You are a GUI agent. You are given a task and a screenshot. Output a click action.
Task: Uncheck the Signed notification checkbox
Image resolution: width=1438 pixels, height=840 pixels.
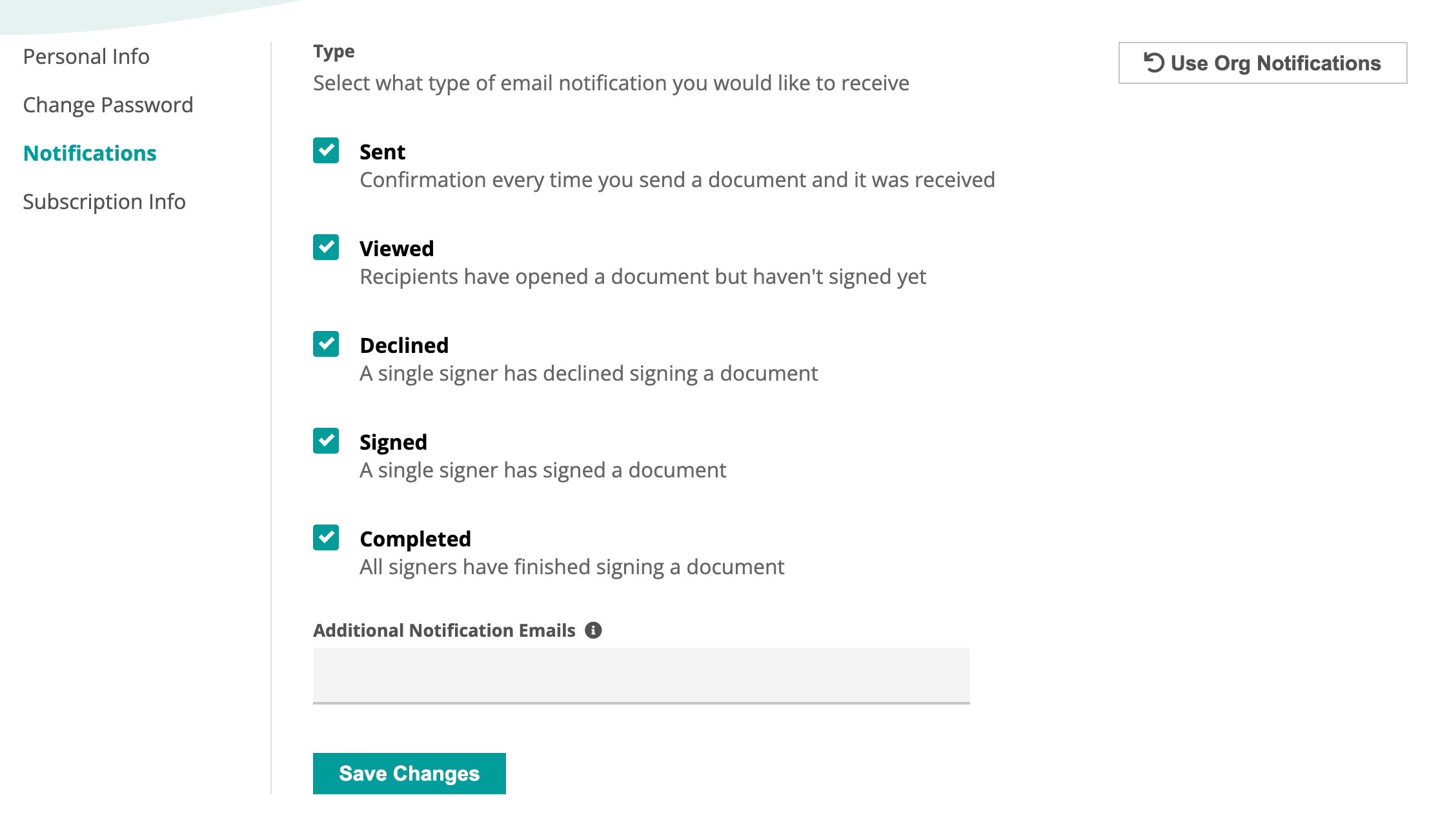click(x=325, y=441)
